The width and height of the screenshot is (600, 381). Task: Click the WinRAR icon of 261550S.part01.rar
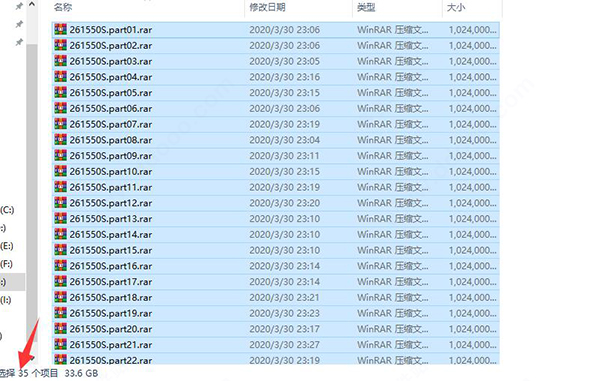pyautogui.click(x=60, y=29)
